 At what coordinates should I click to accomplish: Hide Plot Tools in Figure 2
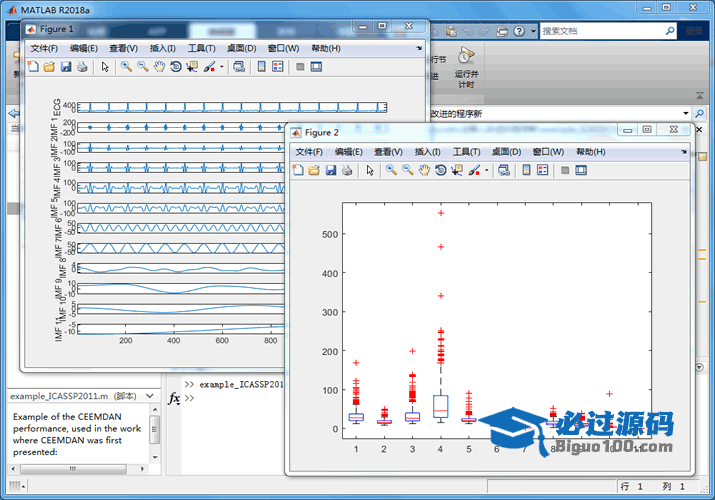tap(565, 170)
